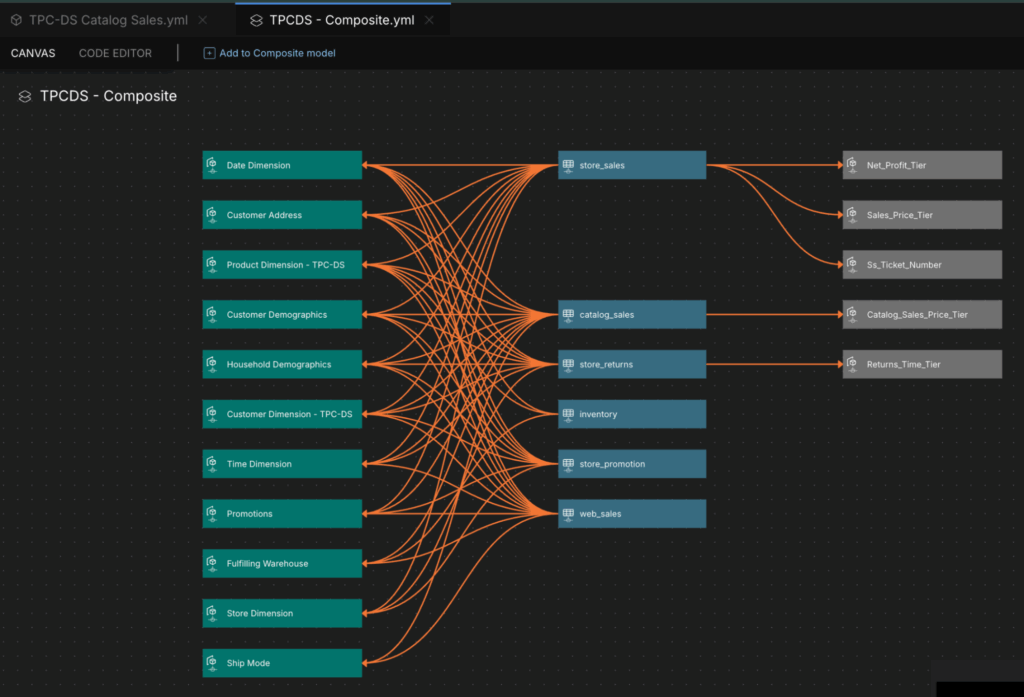Select the Customer Dimension - TPC-DS label
Image resolution: width=1024 pixels, height=697 pixels.
pyautogui.click(x=289, y=413)
